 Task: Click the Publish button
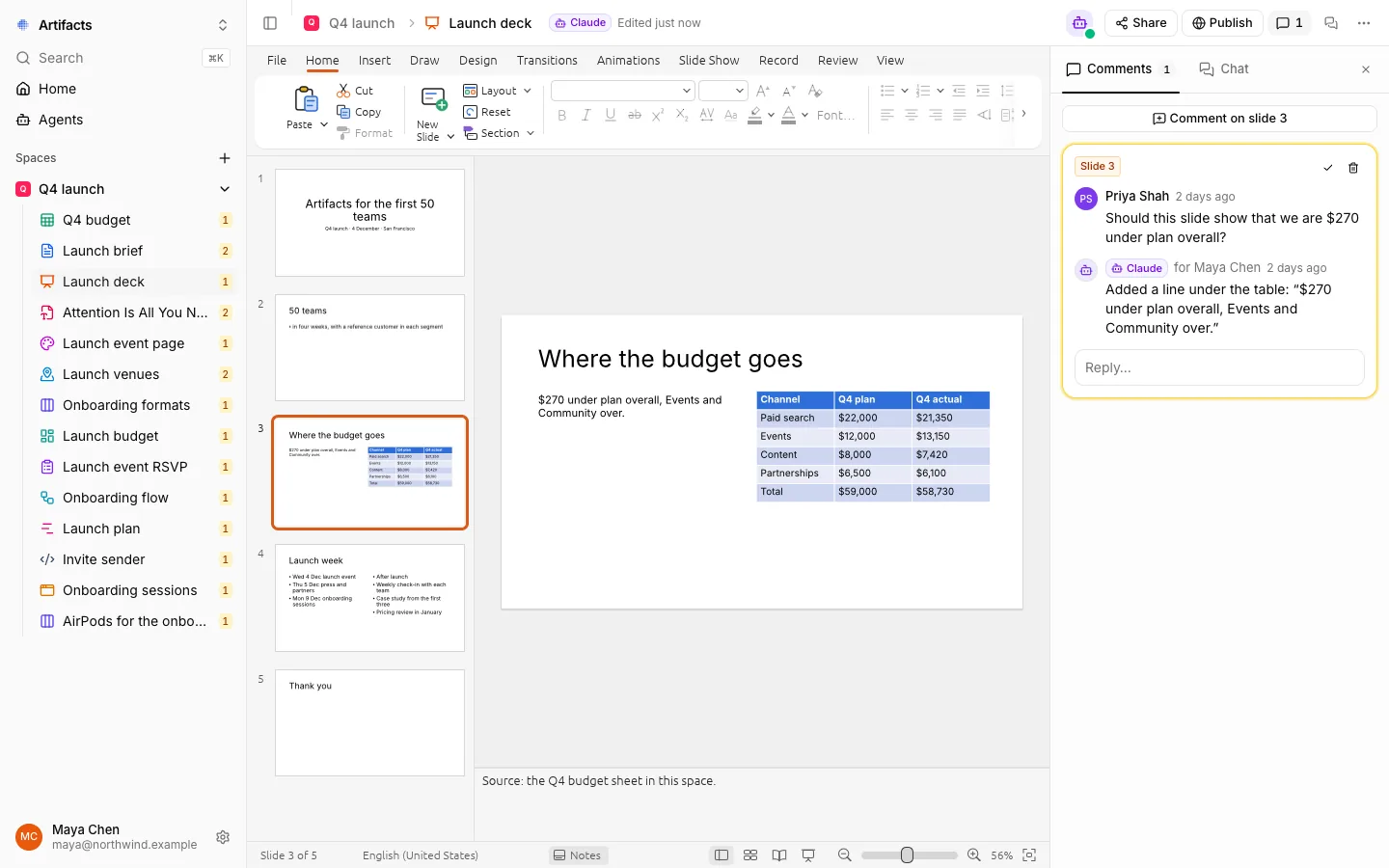tap(1222, 23)
